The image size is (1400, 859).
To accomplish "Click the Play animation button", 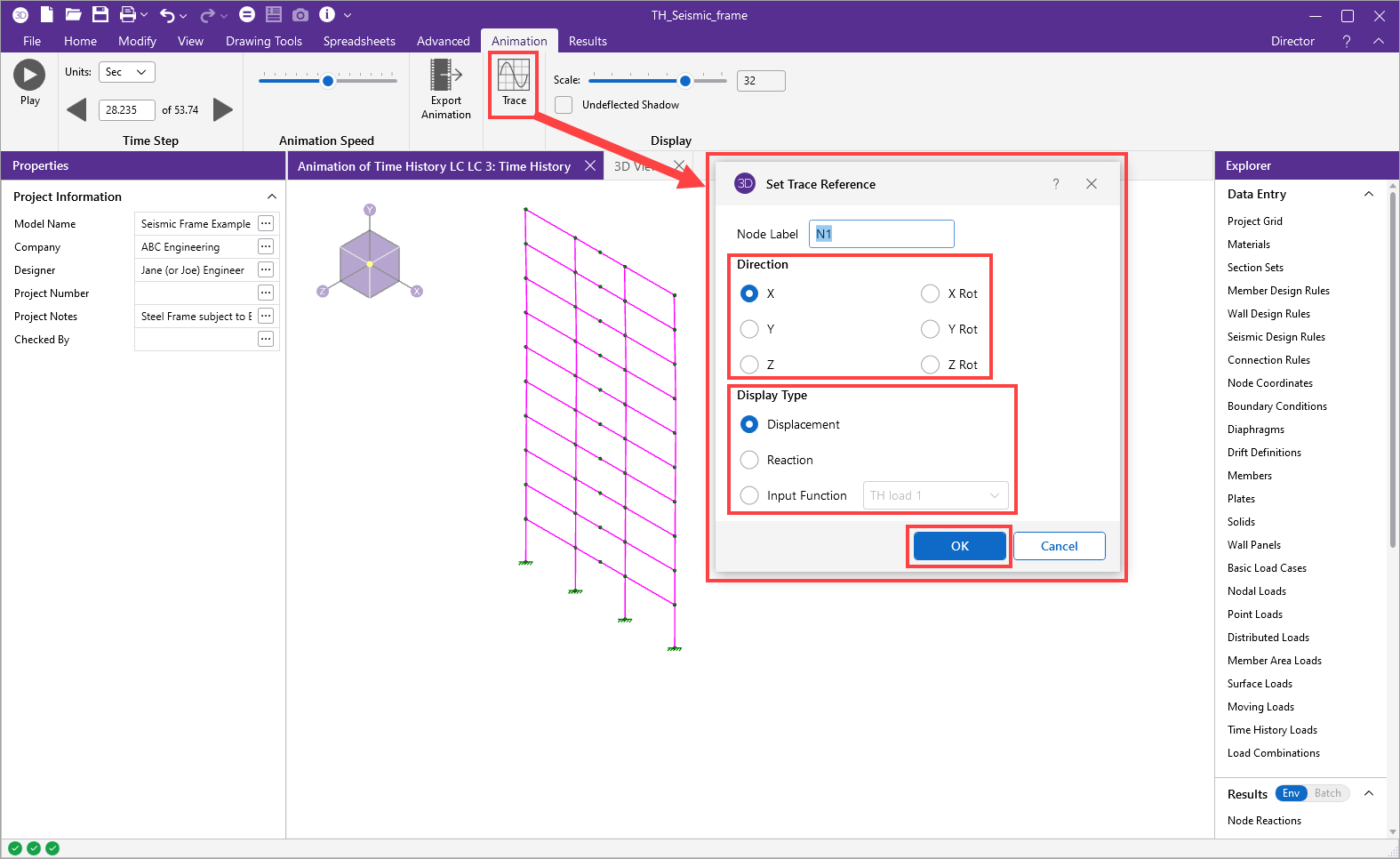I will click(x=29, y=76).
